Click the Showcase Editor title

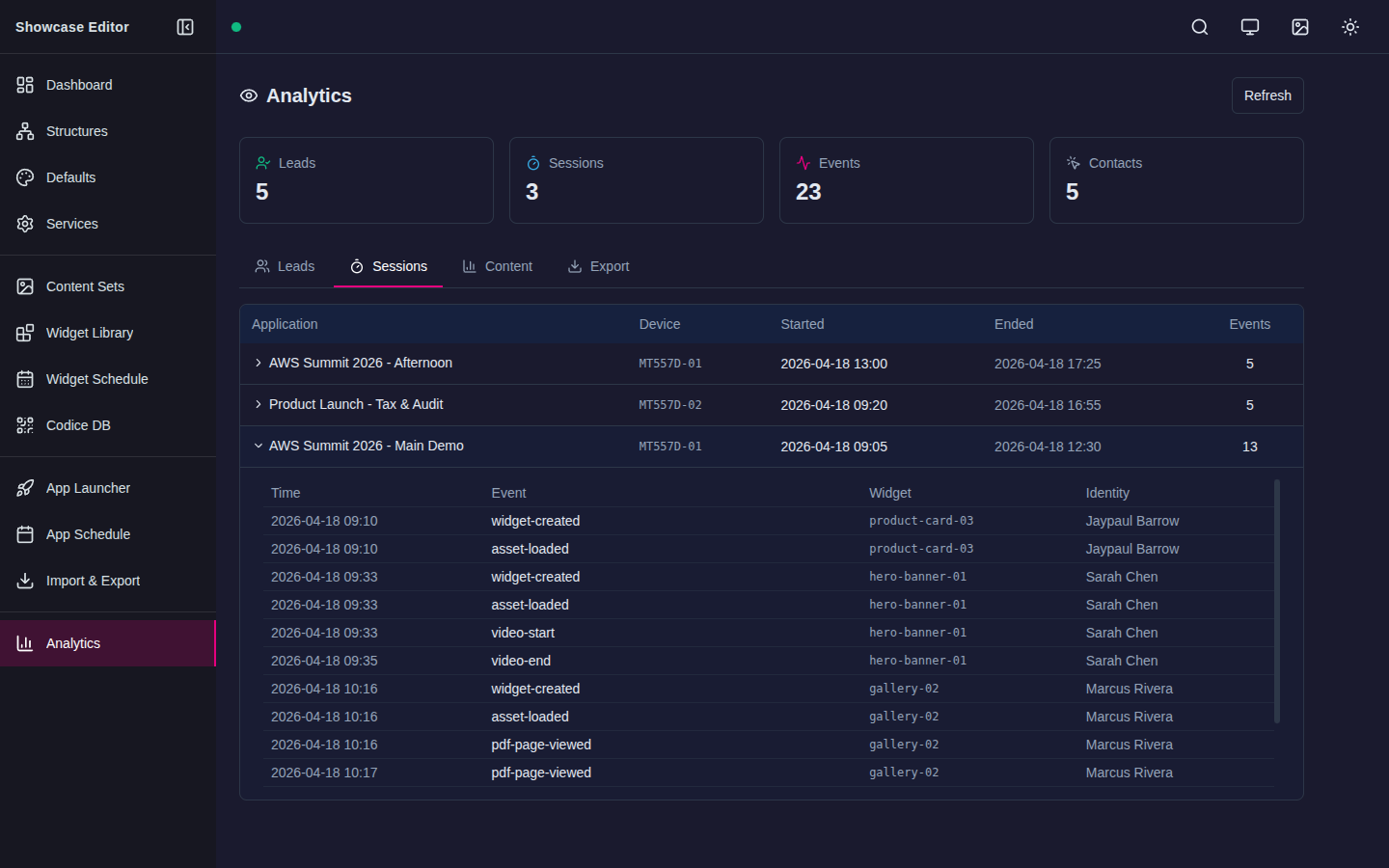point(72,27)
